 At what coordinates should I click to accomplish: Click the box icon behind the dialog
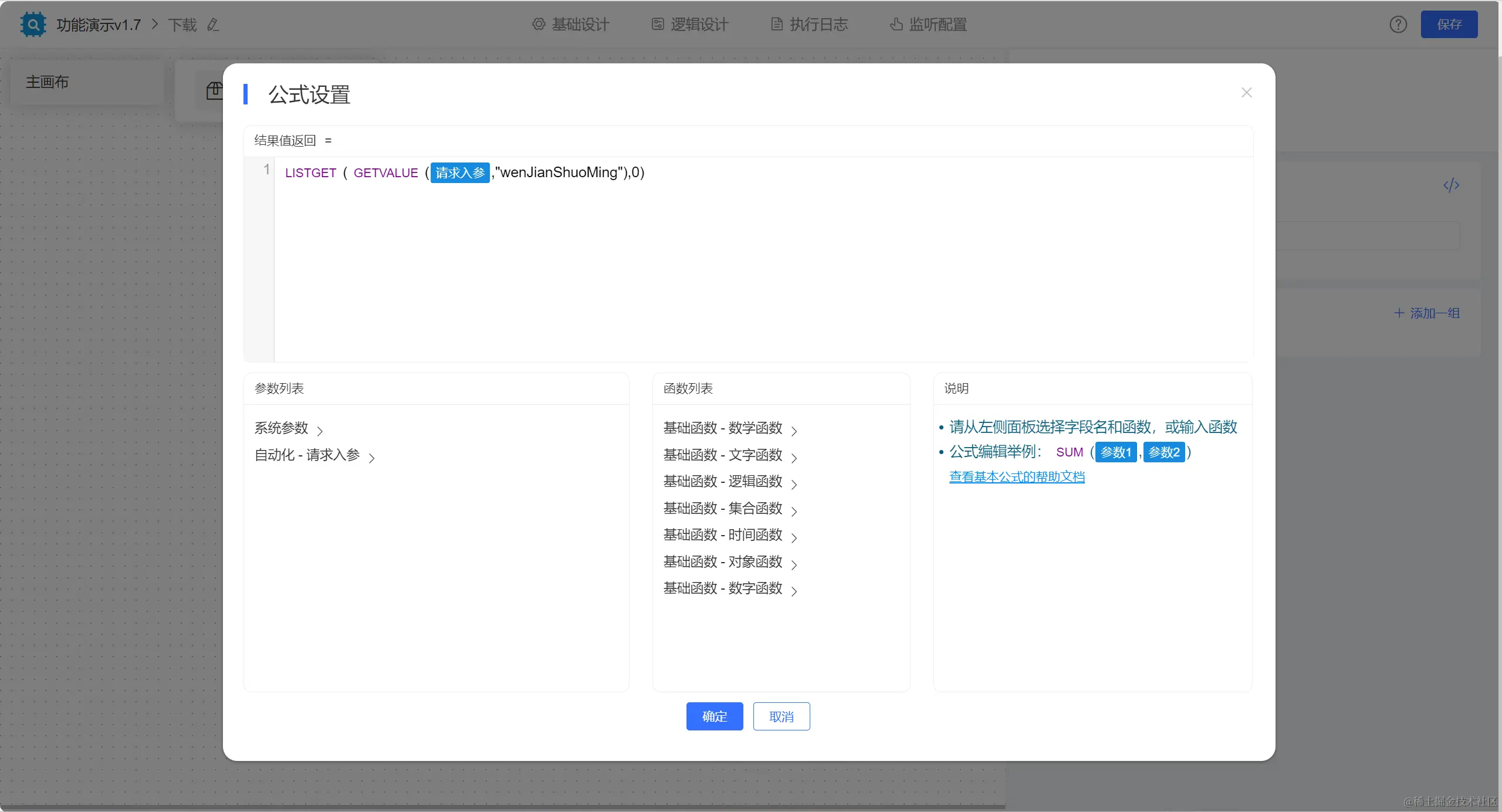(x=214, y=91)
